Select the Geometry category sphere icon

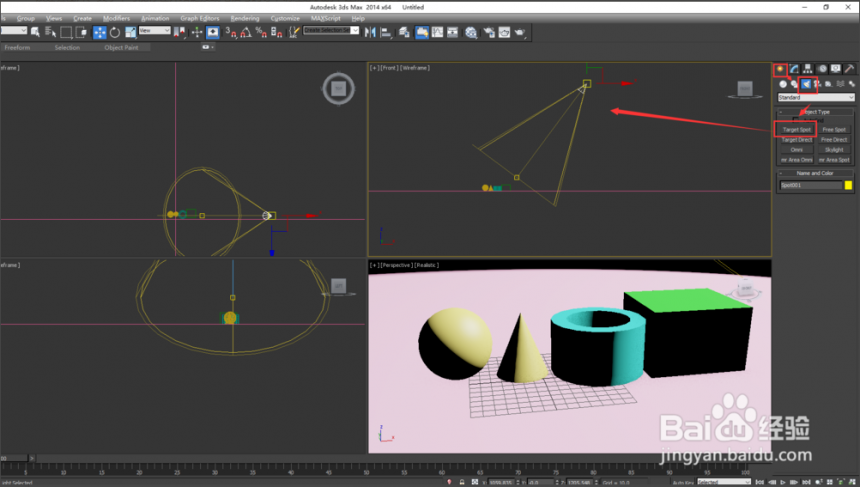[x=783, y=84]
